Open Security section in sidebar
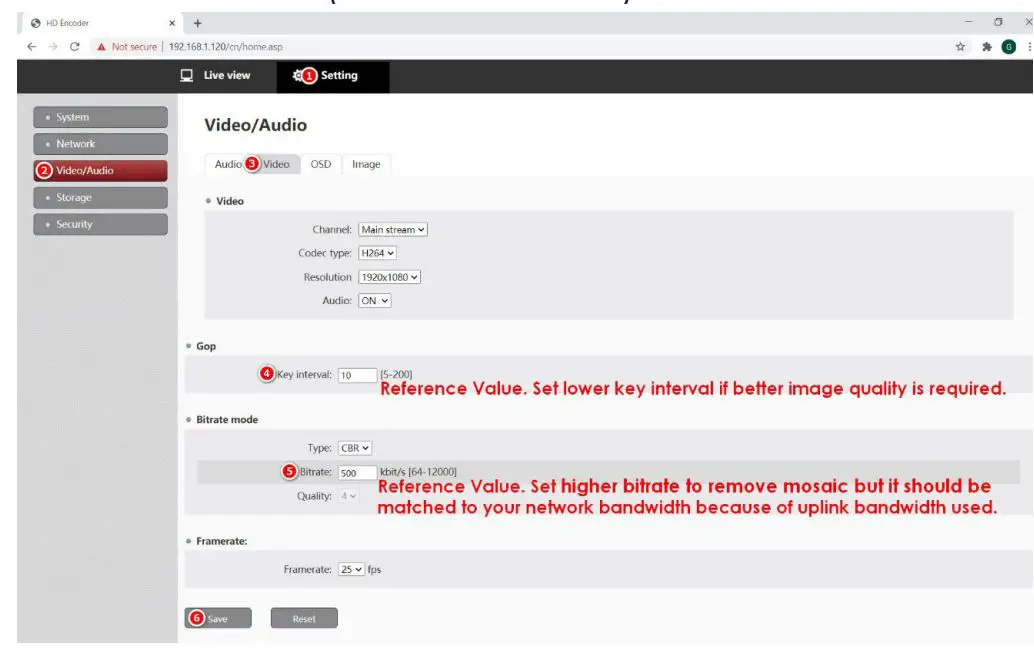The image size is (1034, 649). pos(100,224)
